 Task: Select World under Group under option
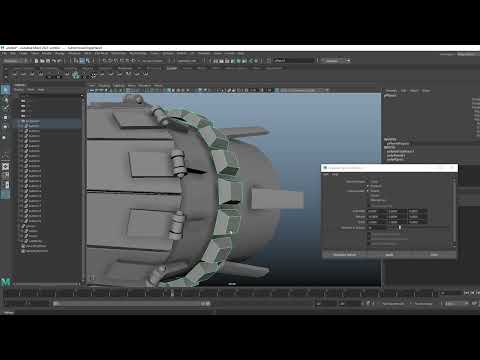(x=368, y=196)
